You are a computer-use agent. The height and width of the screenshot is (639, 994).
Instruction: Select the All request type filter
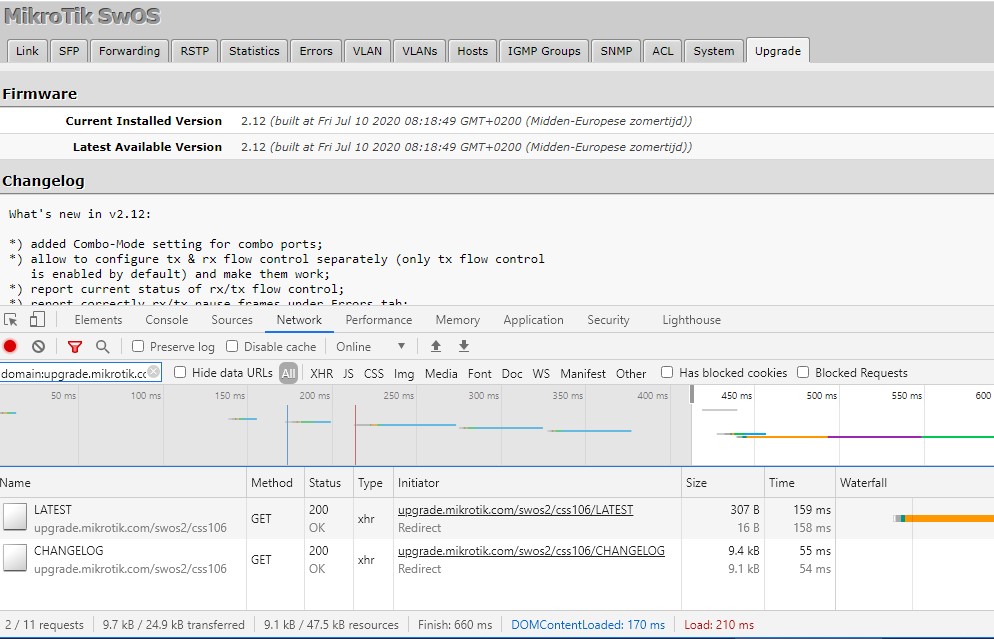[288, 373]
